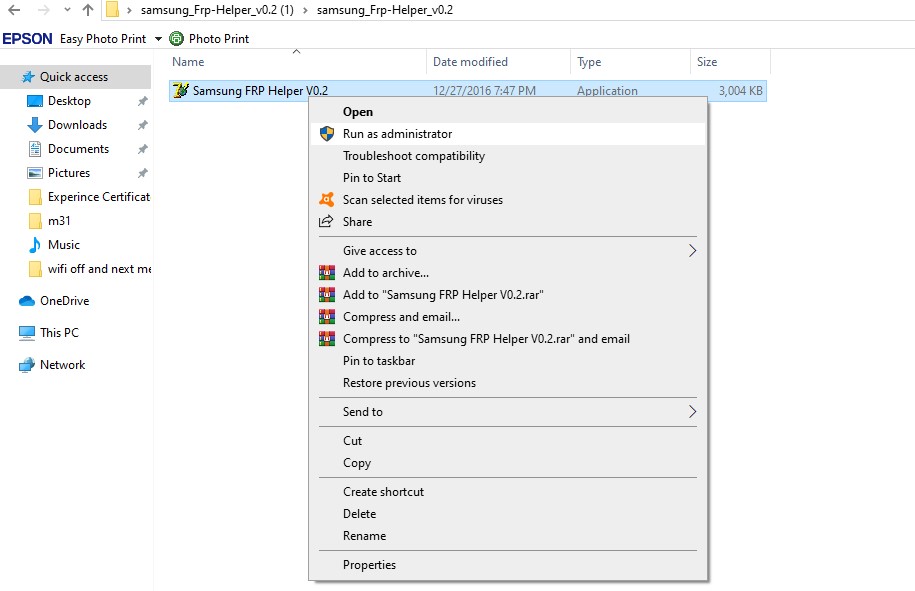Image resolution: width=915 pixels, height=591 pixels.
Task: Choose Add to archive...
Action: 508,273
